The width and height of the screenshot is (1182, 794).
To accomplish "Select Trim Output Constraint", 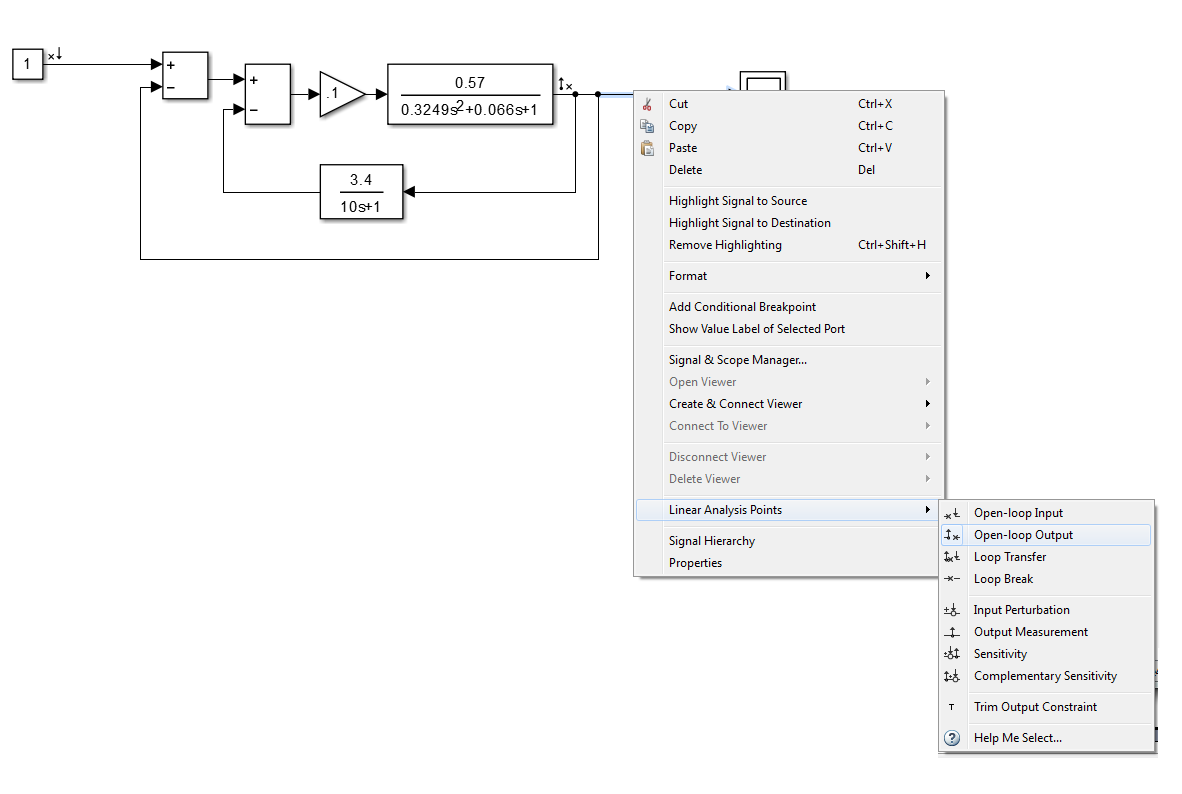I will (x=1046, y=707).
